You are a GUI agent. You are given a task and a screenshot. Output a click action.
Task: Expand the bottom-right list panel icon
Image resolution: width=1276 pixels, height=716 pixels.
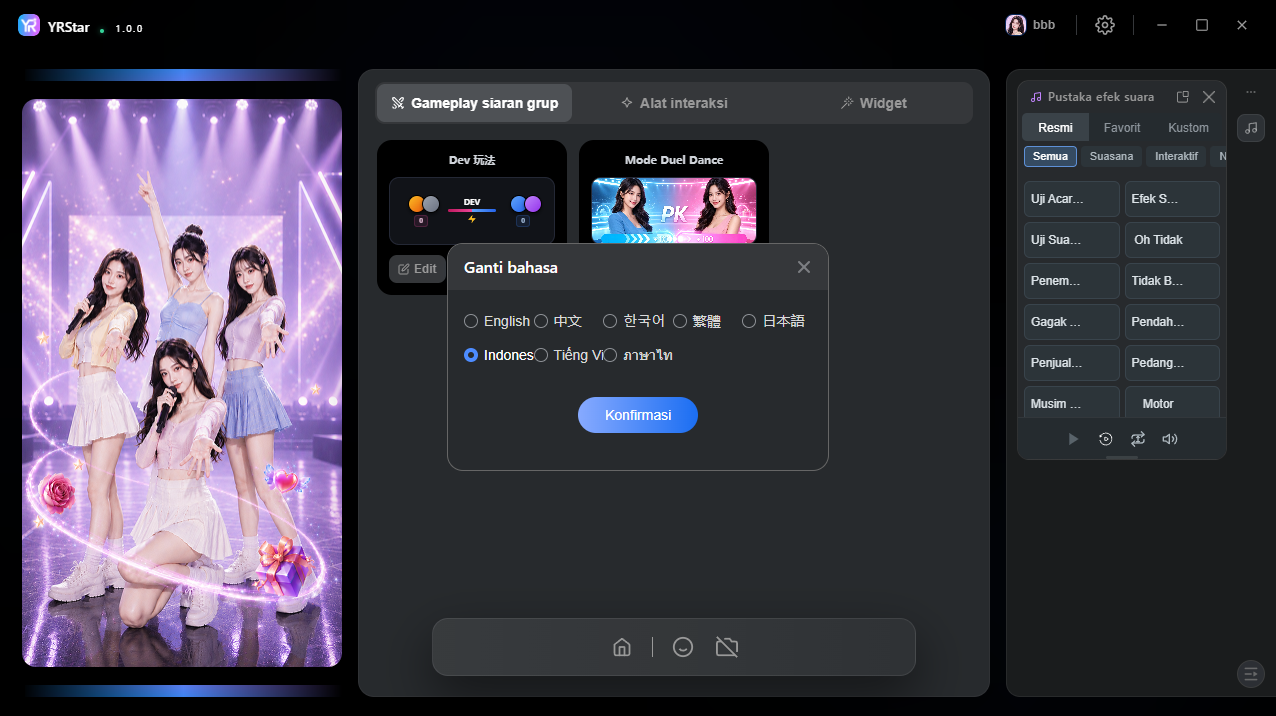pos(1251,674)
